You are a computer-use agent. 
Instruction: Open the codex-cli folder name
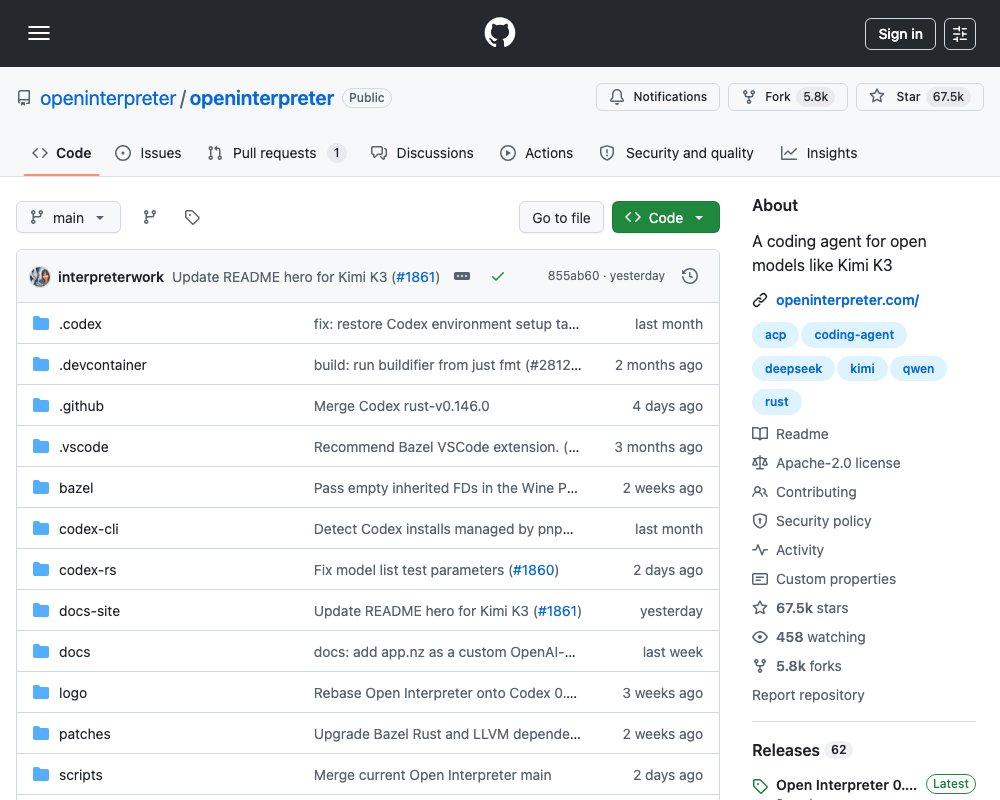click(89, 529)
